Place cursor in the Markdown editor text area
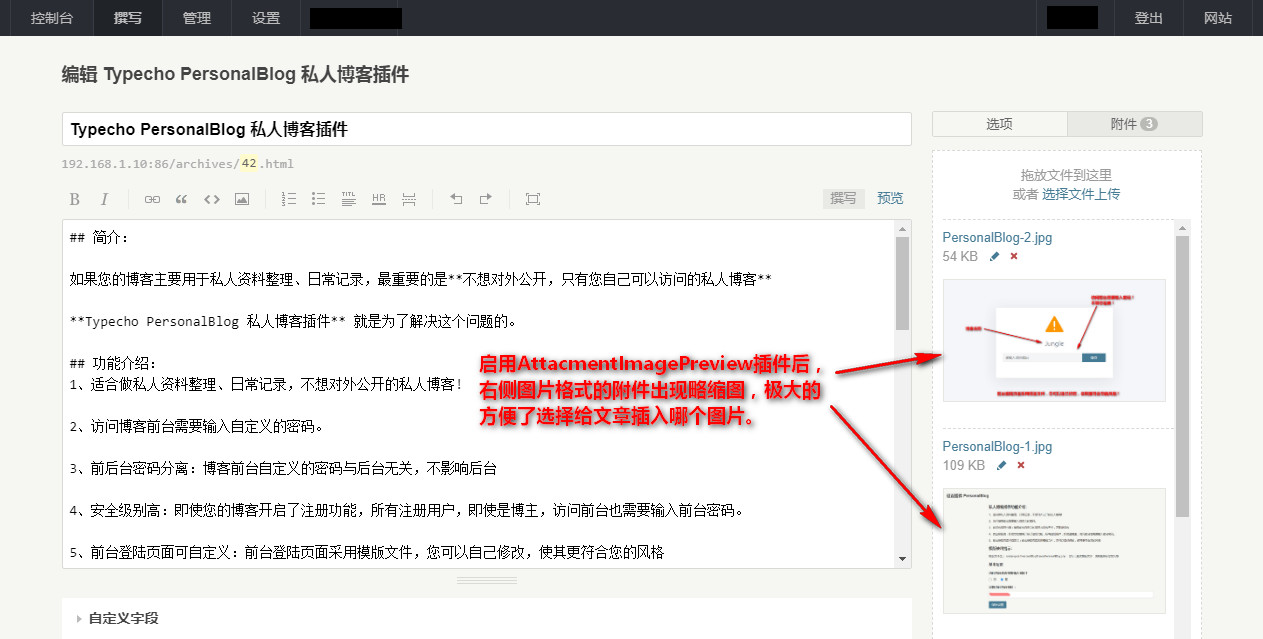 pos(479,394)
